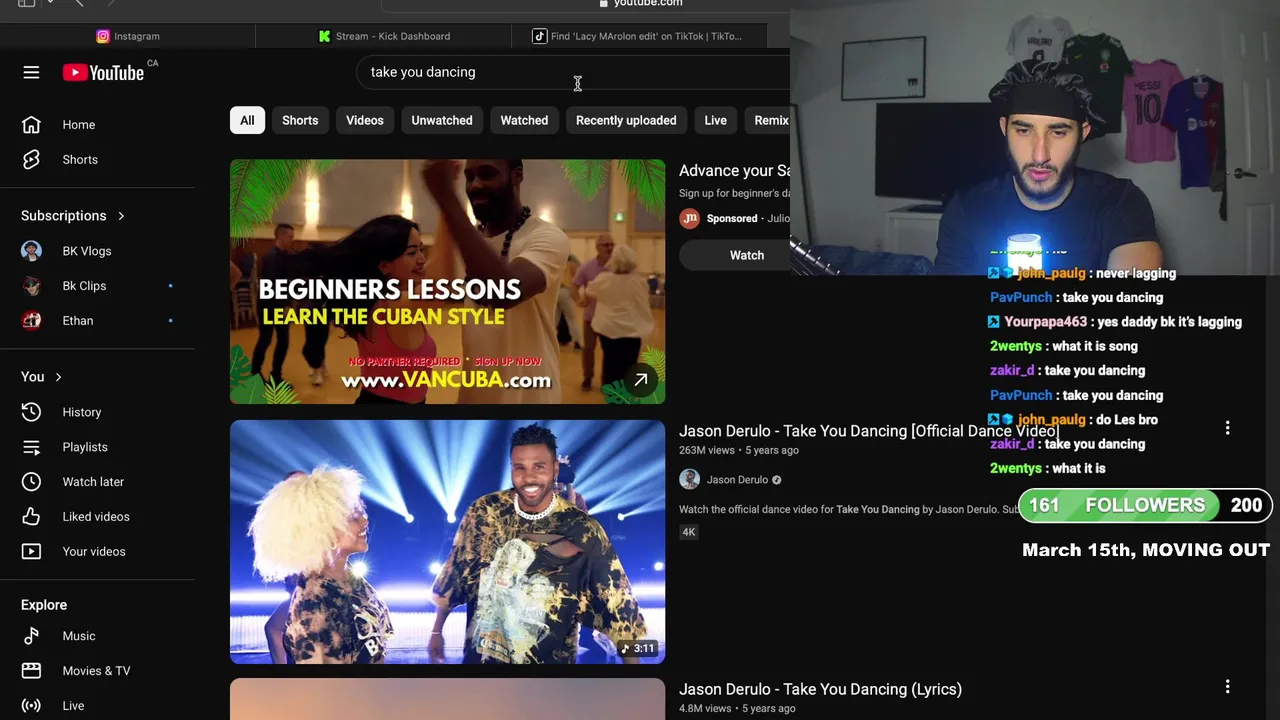Click the Shorts sidebar label text

tap(80, 160)
